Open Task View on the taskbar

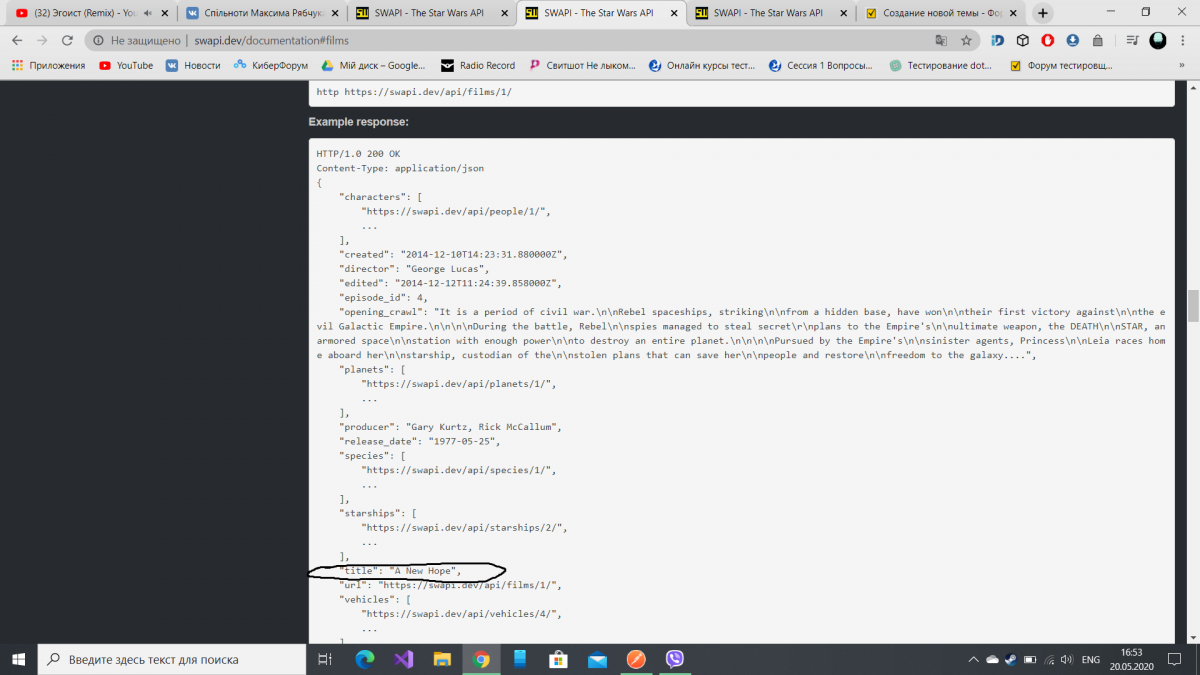tap(325, 659)
